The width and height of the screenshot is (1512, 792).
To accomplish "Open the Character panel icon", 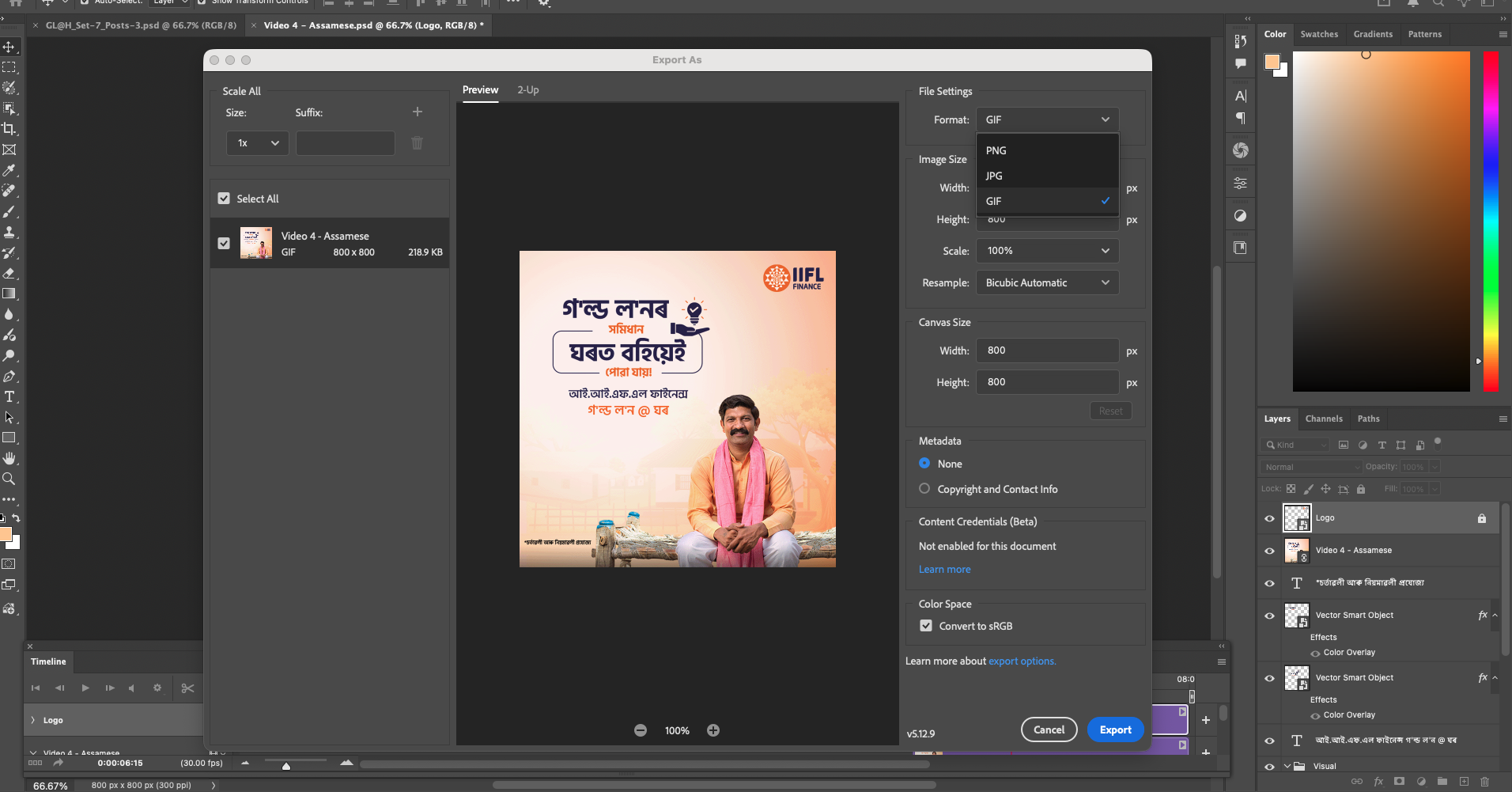I will coord(1241,96).
